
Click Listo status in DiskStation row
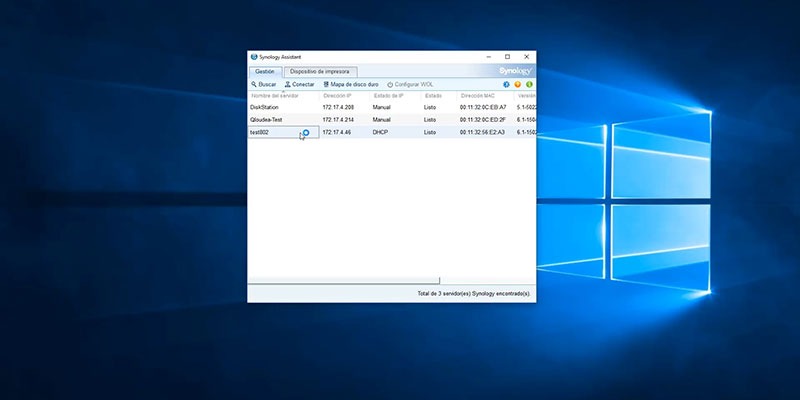[430, 107]
